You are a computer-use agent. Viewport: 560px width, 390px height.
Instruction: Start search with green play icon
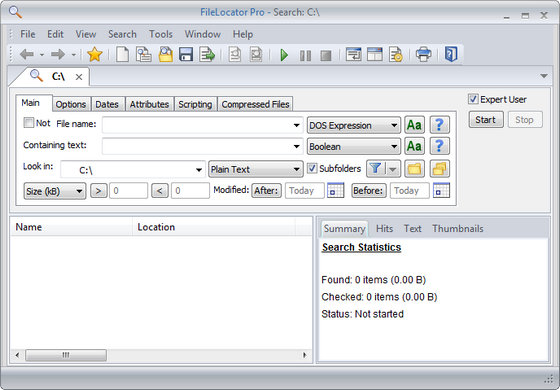pos(284,55)
